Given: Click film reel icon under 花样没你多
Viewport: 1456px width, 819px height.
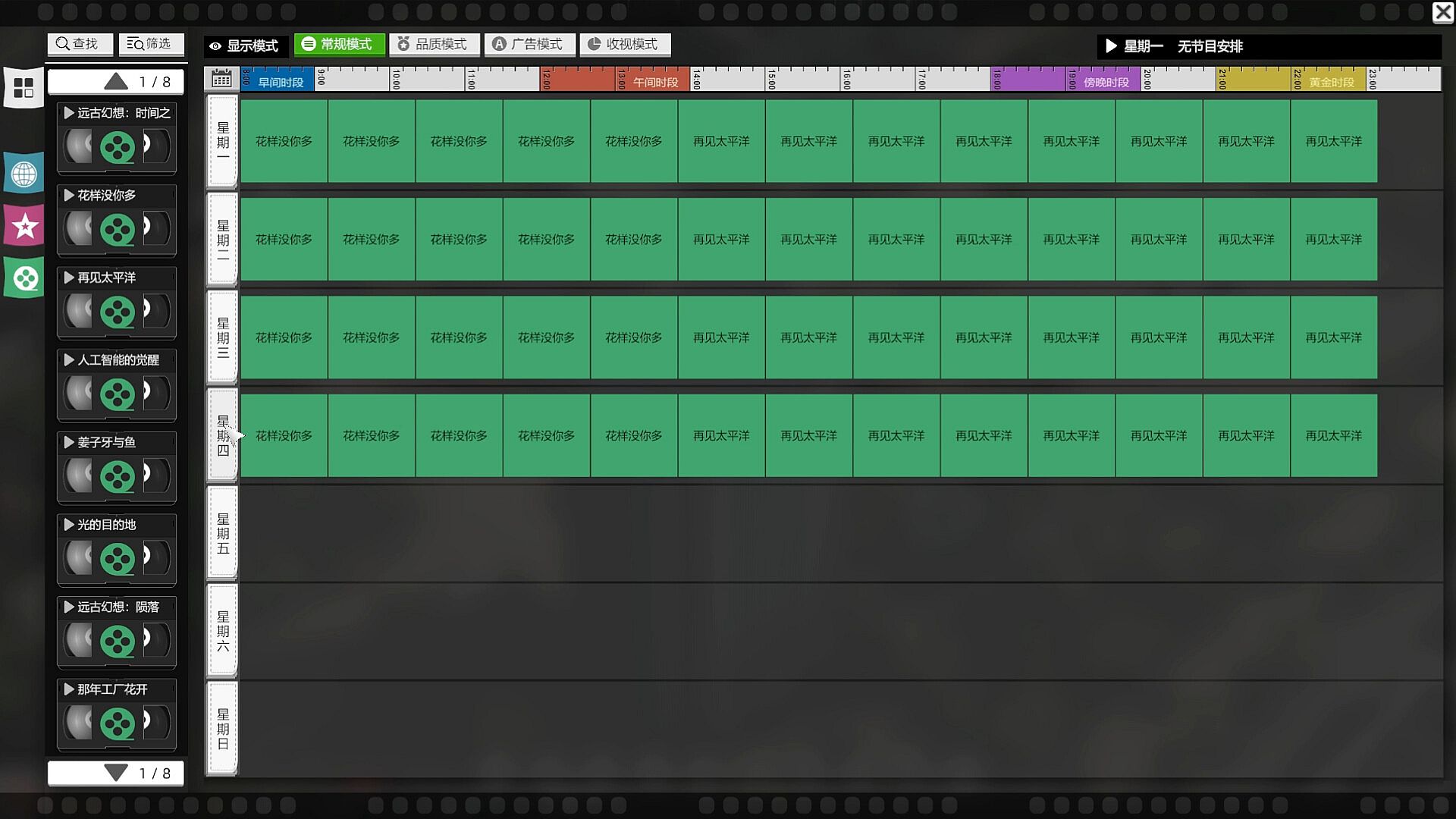Looking at the screenshot, I should 118,229.
